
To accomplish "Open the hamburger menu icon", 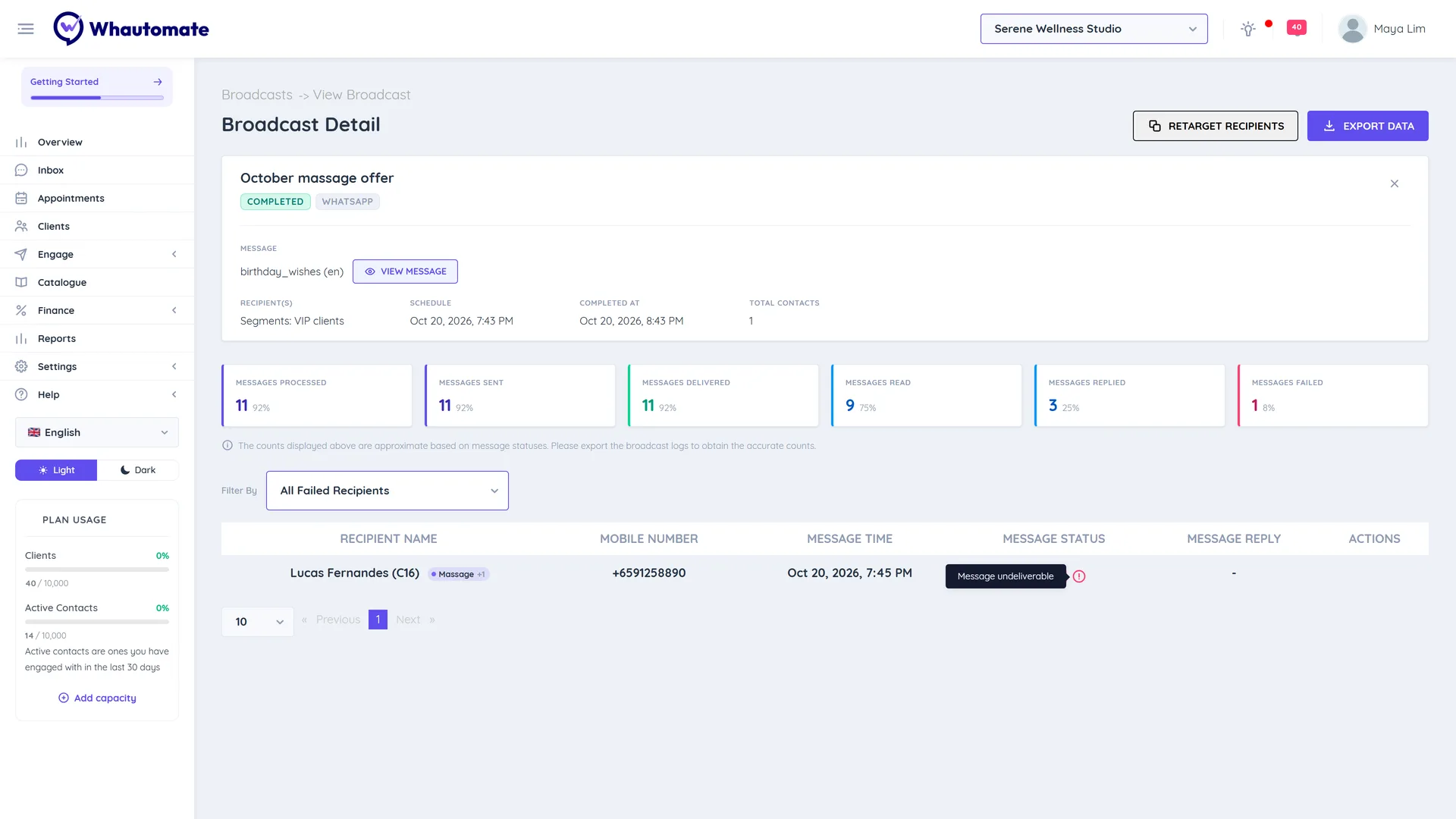I will (26, 29).
